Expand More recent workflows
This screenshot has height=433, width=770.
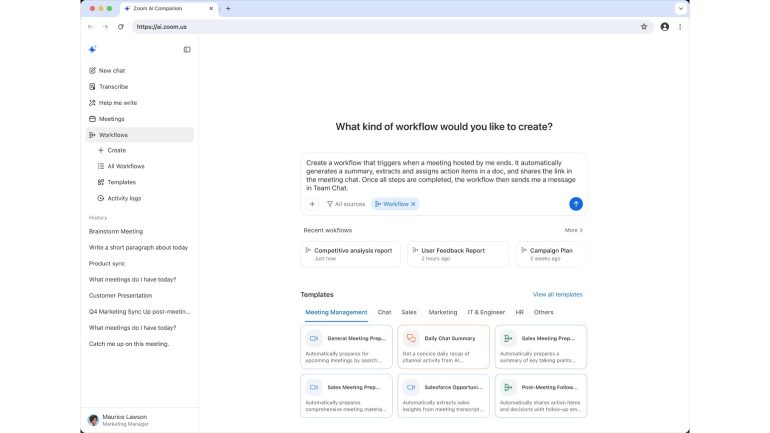pyautogui.click(x=573, y=230)
